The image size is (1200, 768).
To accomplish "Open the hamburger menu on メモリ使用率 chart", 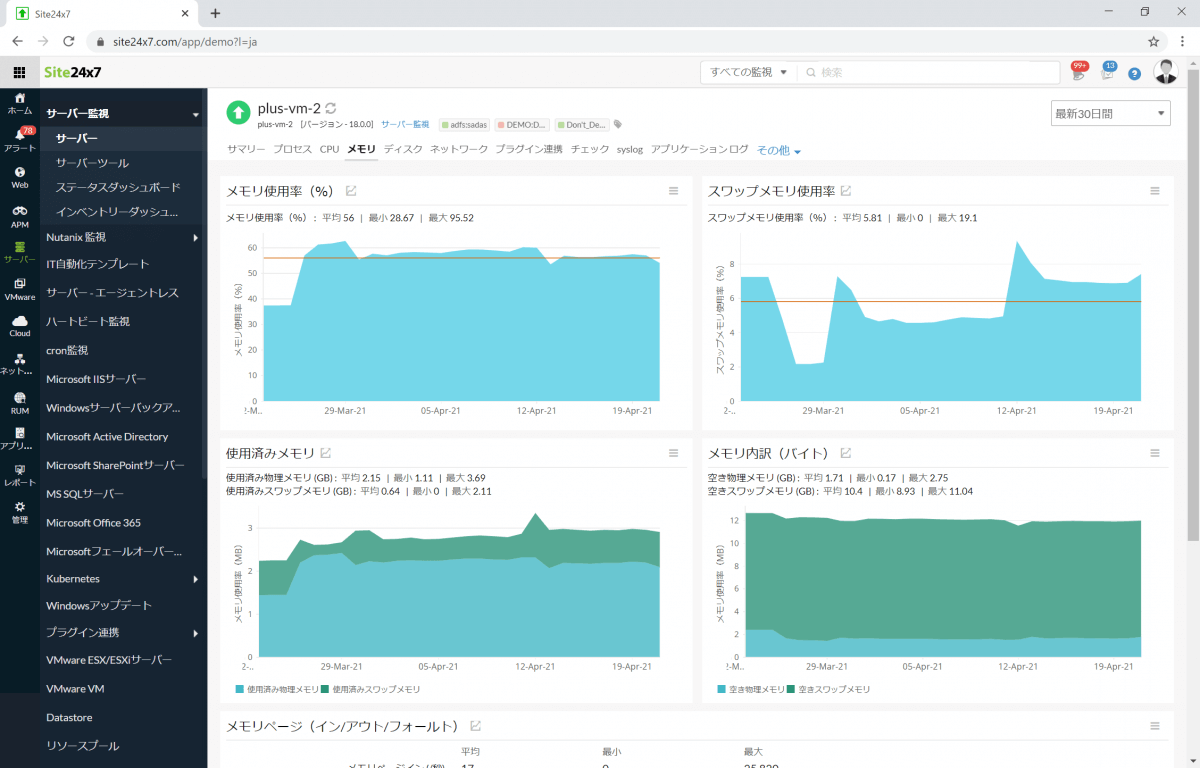I will tap(673, 190).
